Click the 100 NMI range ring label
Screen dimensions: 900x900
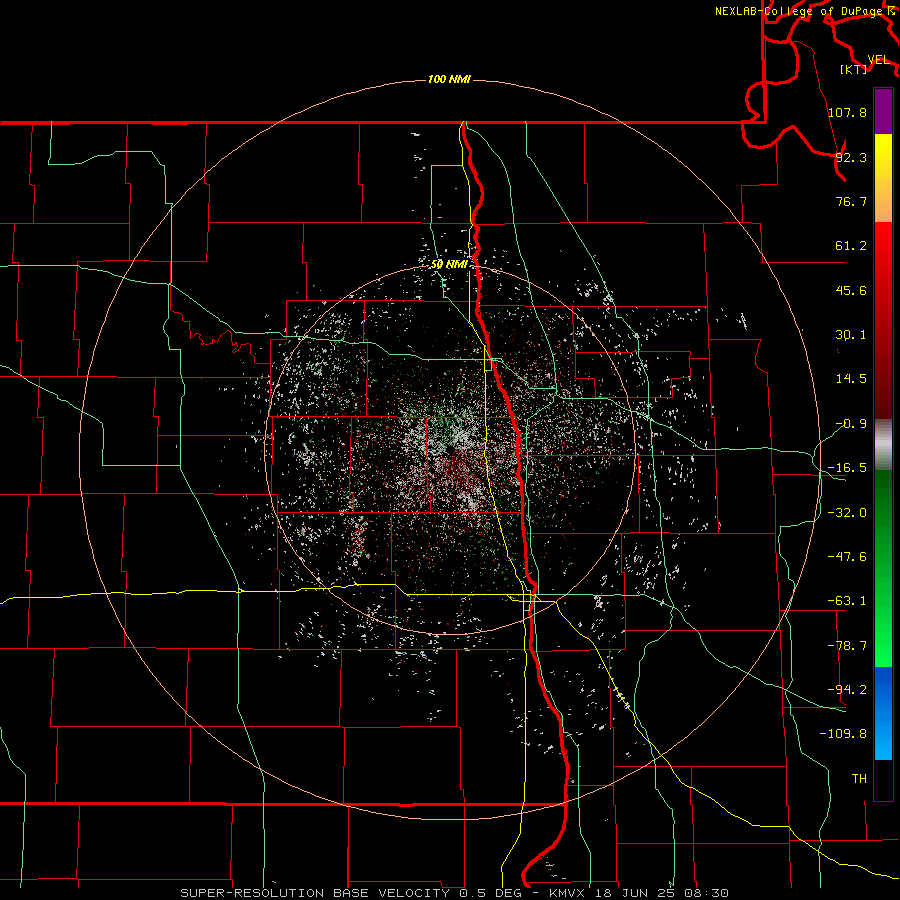point(449,79)
